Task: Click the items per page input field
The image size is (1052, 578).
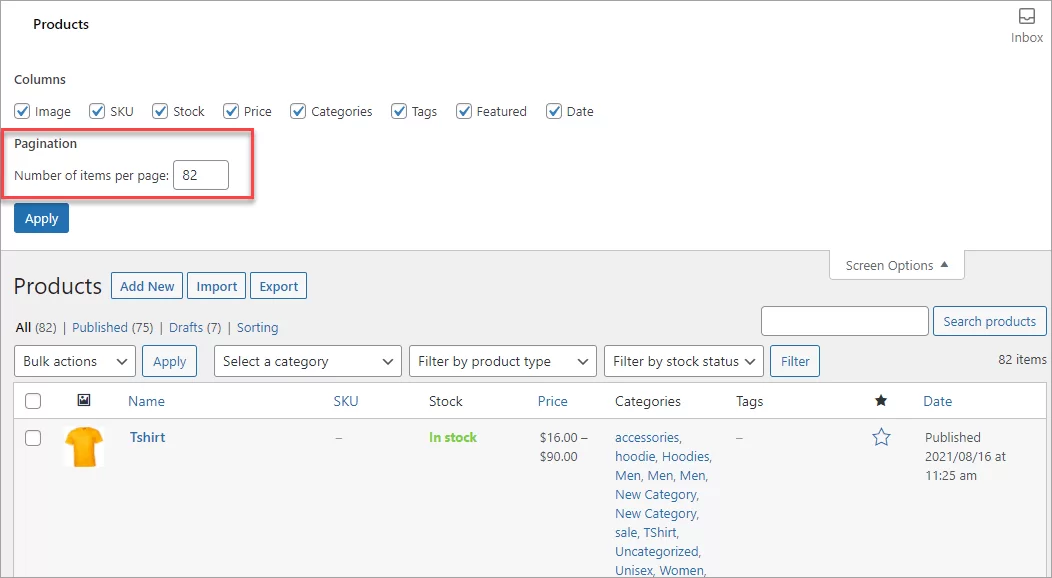Action: [x=201, y=174]
